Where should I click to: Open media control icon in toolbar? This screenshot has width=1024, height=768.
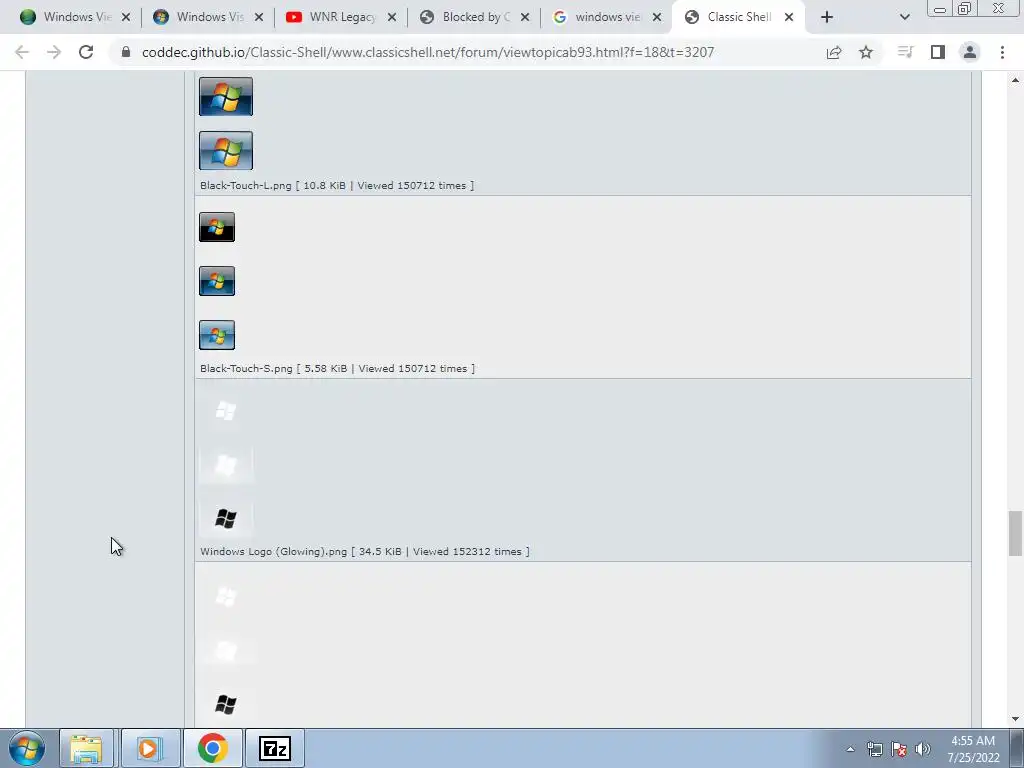[x=905, y=52]
